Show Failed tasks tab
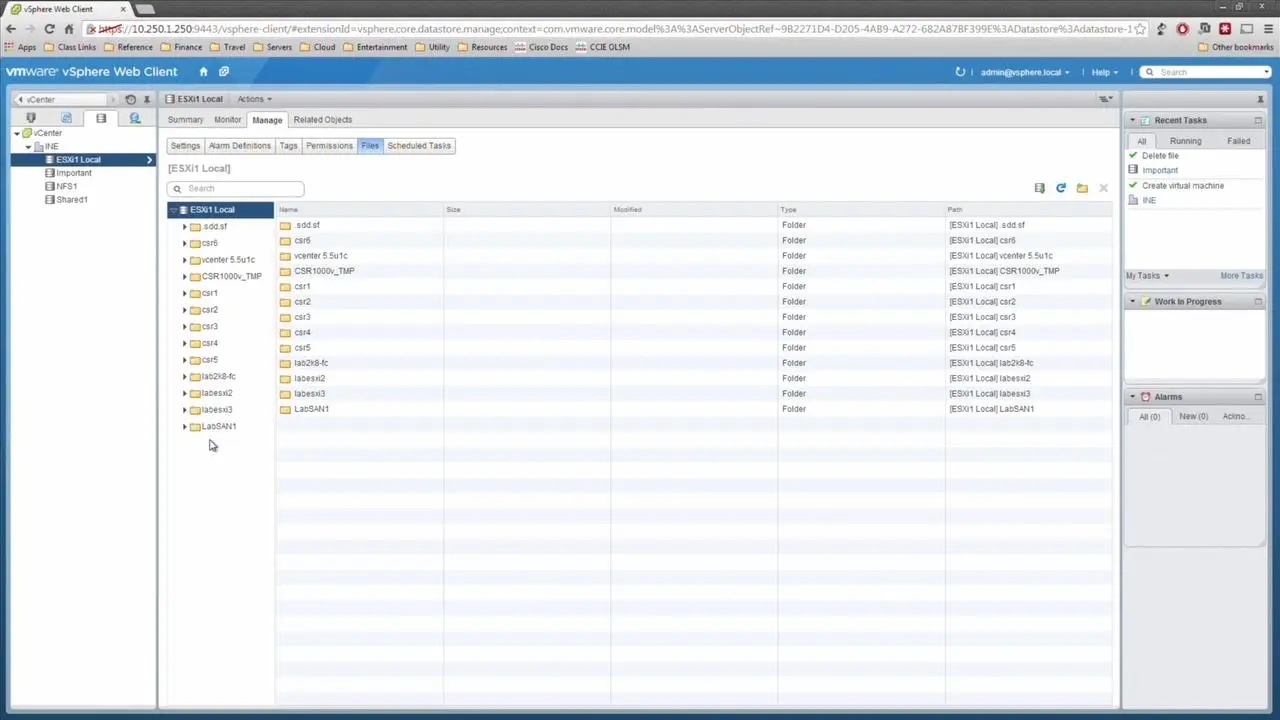The width and height of the screenshot is (1280, 720). click(x=1238, y=141)
